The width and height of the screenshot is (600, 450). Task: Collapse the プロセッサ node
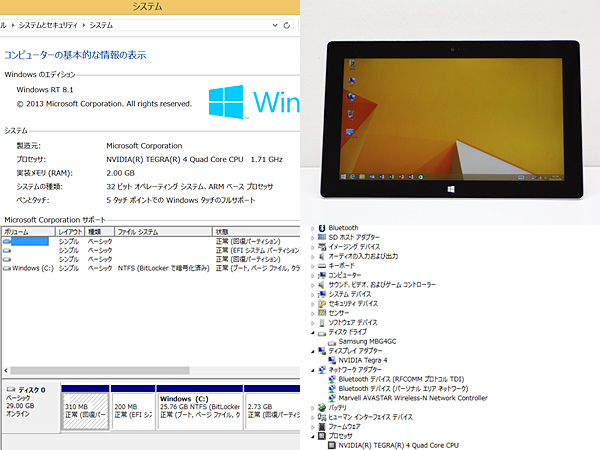pos(313,436)
